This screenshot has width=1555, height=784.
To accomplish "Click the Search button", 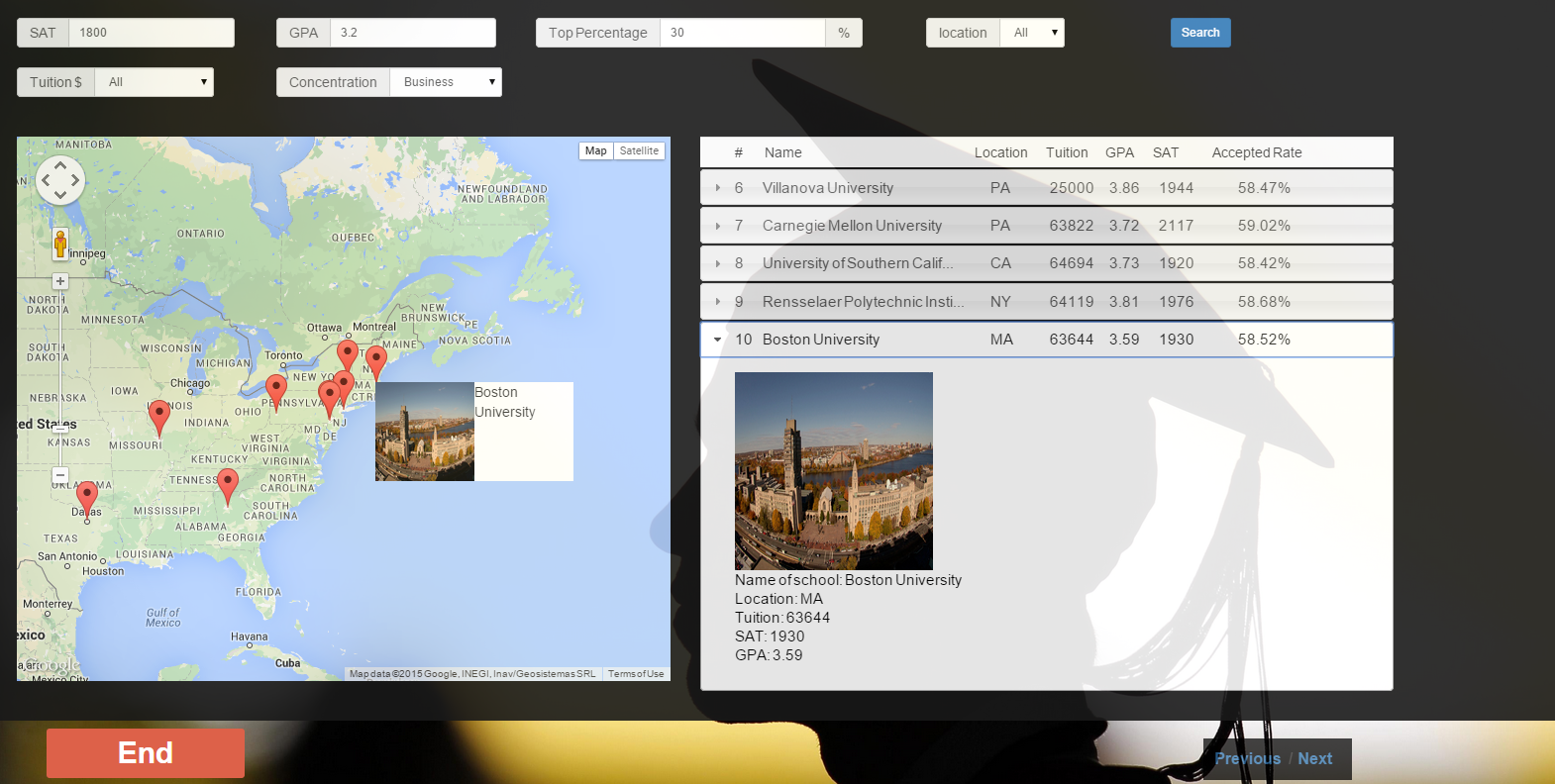I will click(x=1200, y=33).
